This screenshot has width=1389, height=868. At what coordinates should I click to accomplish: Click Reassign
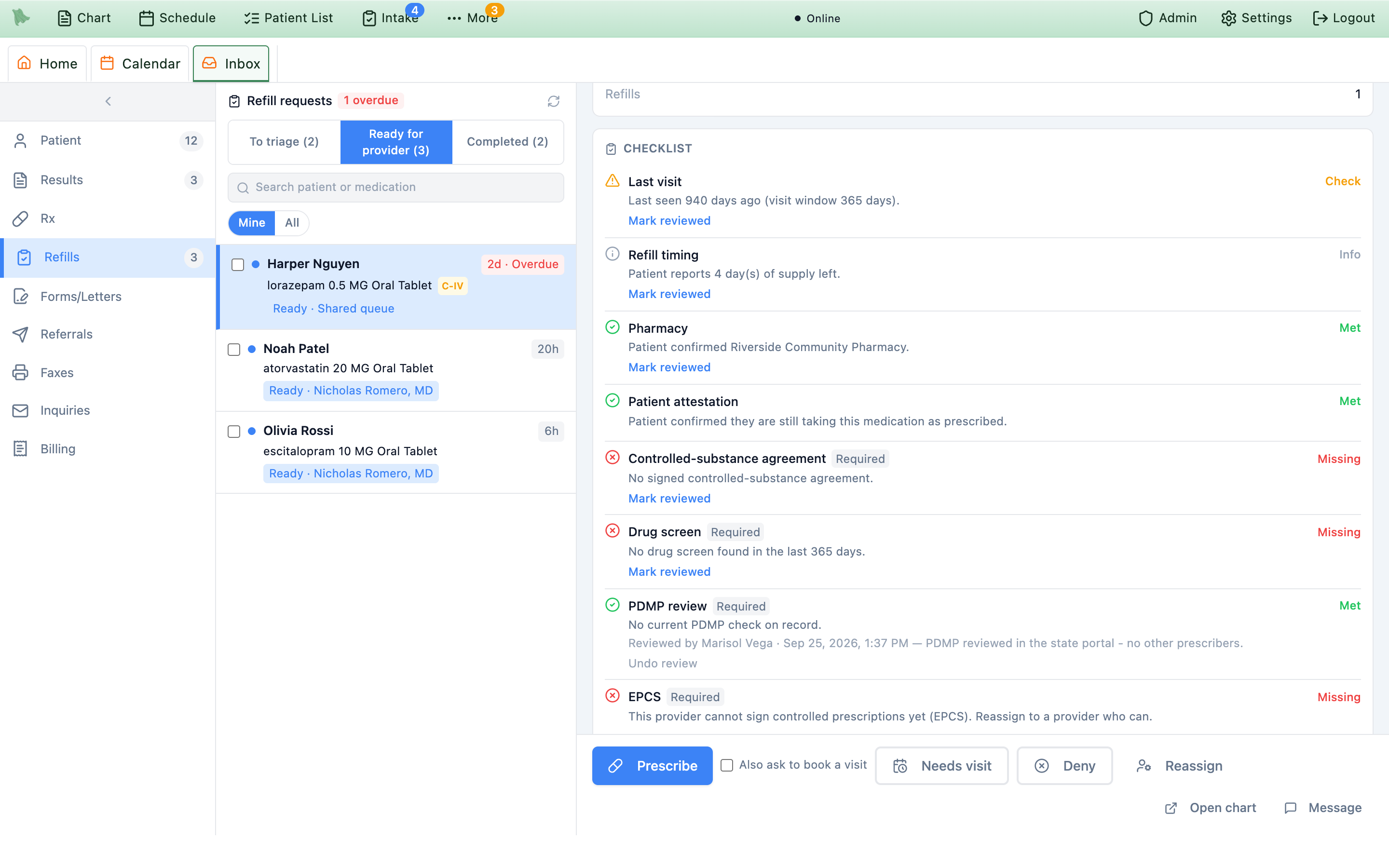(1180, 766)
